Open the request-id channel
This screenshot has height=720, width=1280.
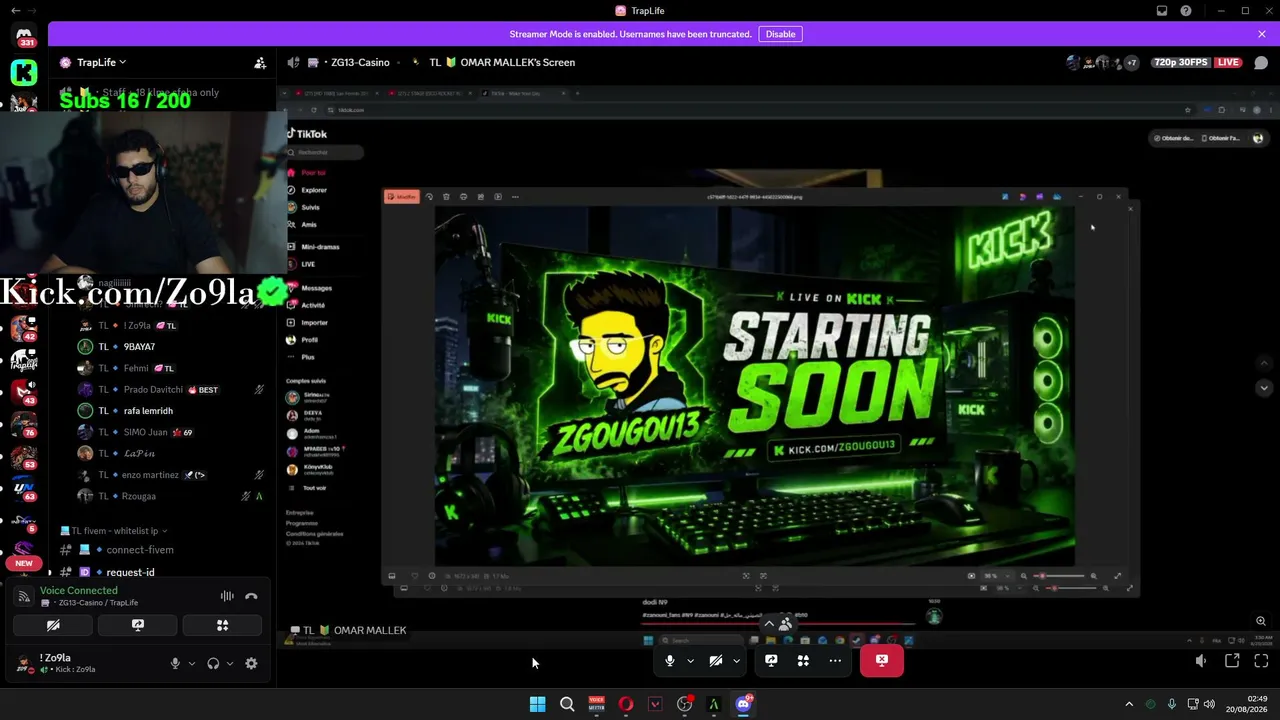pyautogui.click(x=130, y=572)
